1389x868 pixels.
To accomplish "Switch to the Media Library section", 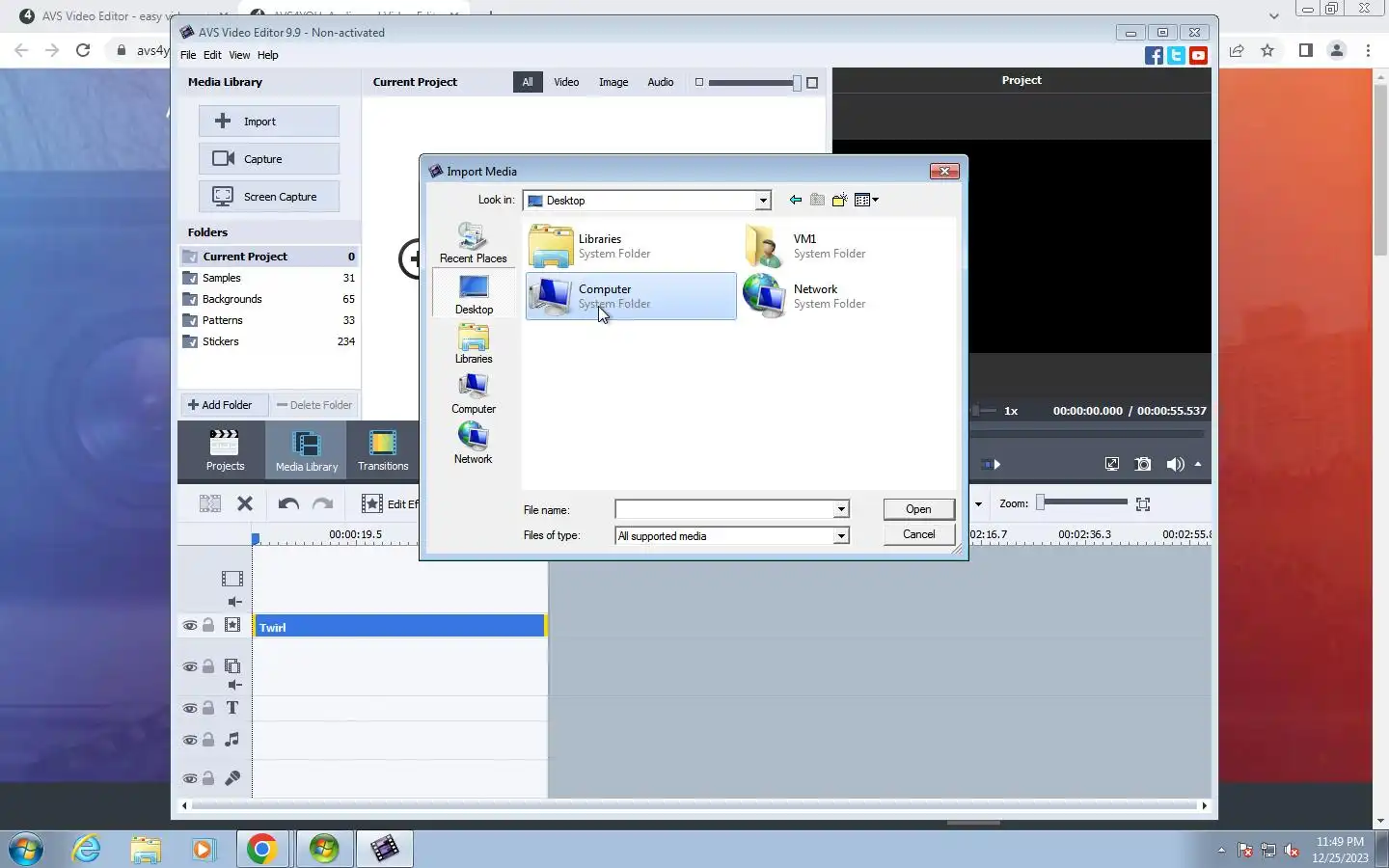I will tap(307, 450).
